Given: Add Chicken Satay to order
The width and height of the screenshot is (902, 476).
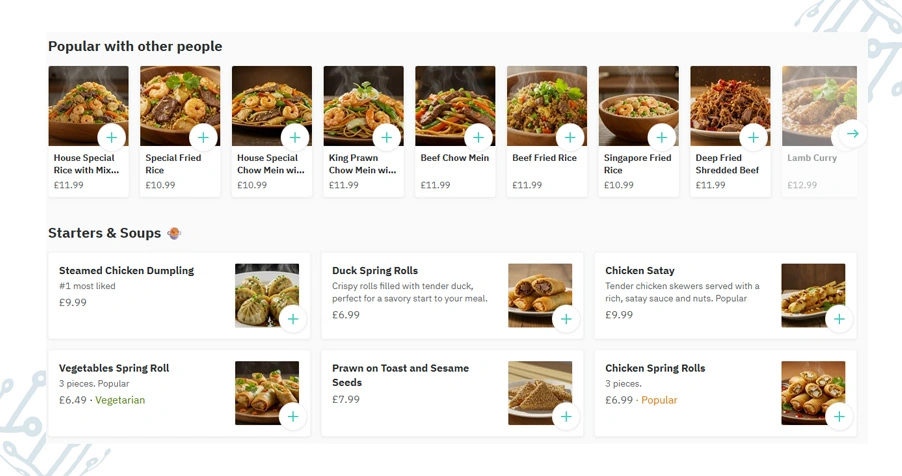Looking at the screenshot, I should pyautogui.click(x=839, y=319).
